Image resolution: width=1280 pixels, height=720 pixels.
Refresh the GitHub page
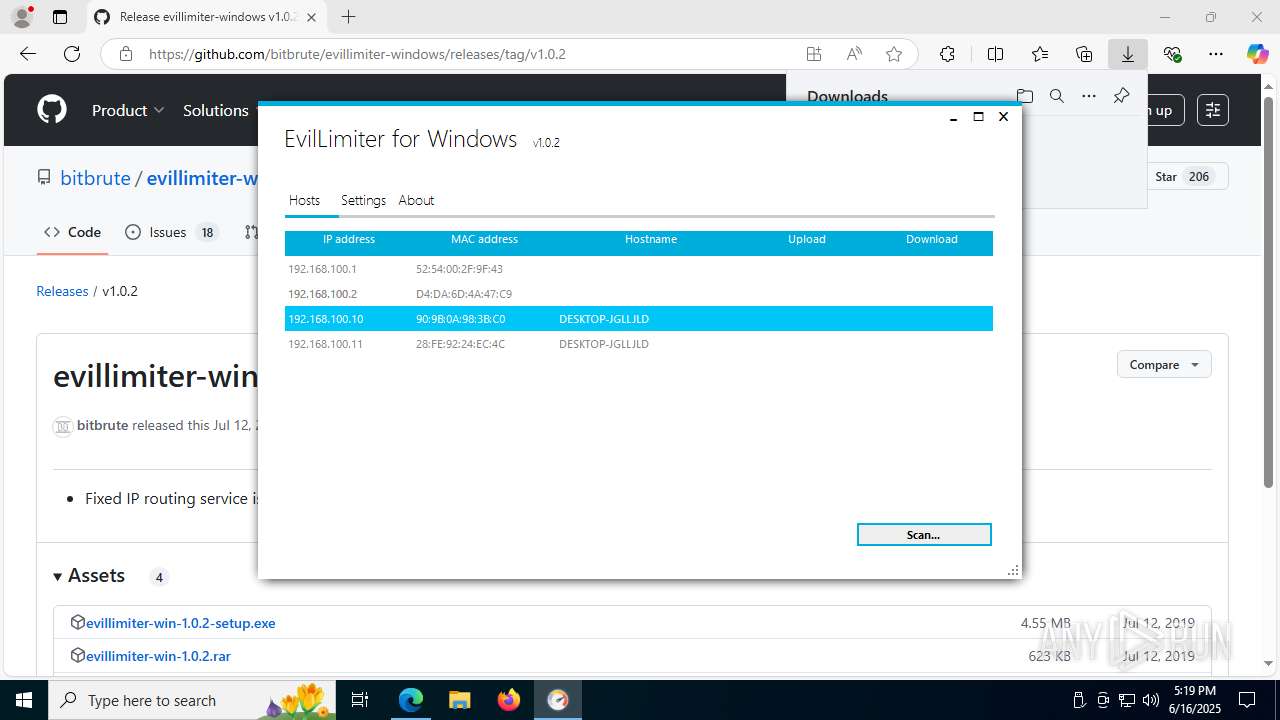pyautogui.click(x=72, y=54)
